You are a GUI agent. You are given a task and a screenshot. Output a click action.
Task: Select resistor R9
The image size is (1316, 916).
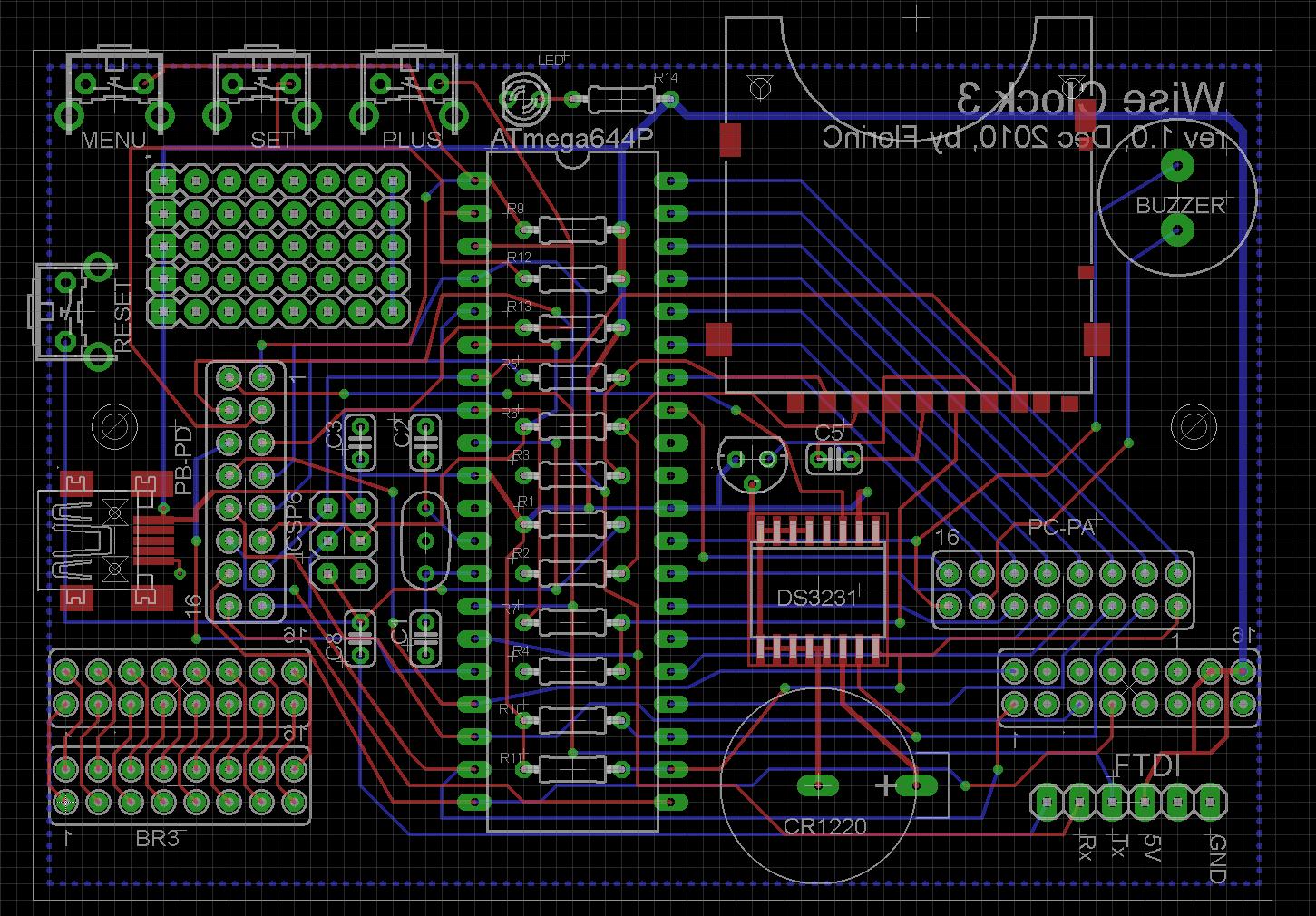click(571, 229)
